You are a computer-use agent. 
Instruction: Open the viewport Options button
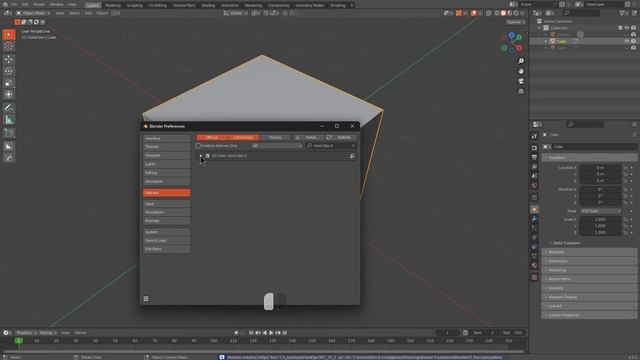pos(516,22)
